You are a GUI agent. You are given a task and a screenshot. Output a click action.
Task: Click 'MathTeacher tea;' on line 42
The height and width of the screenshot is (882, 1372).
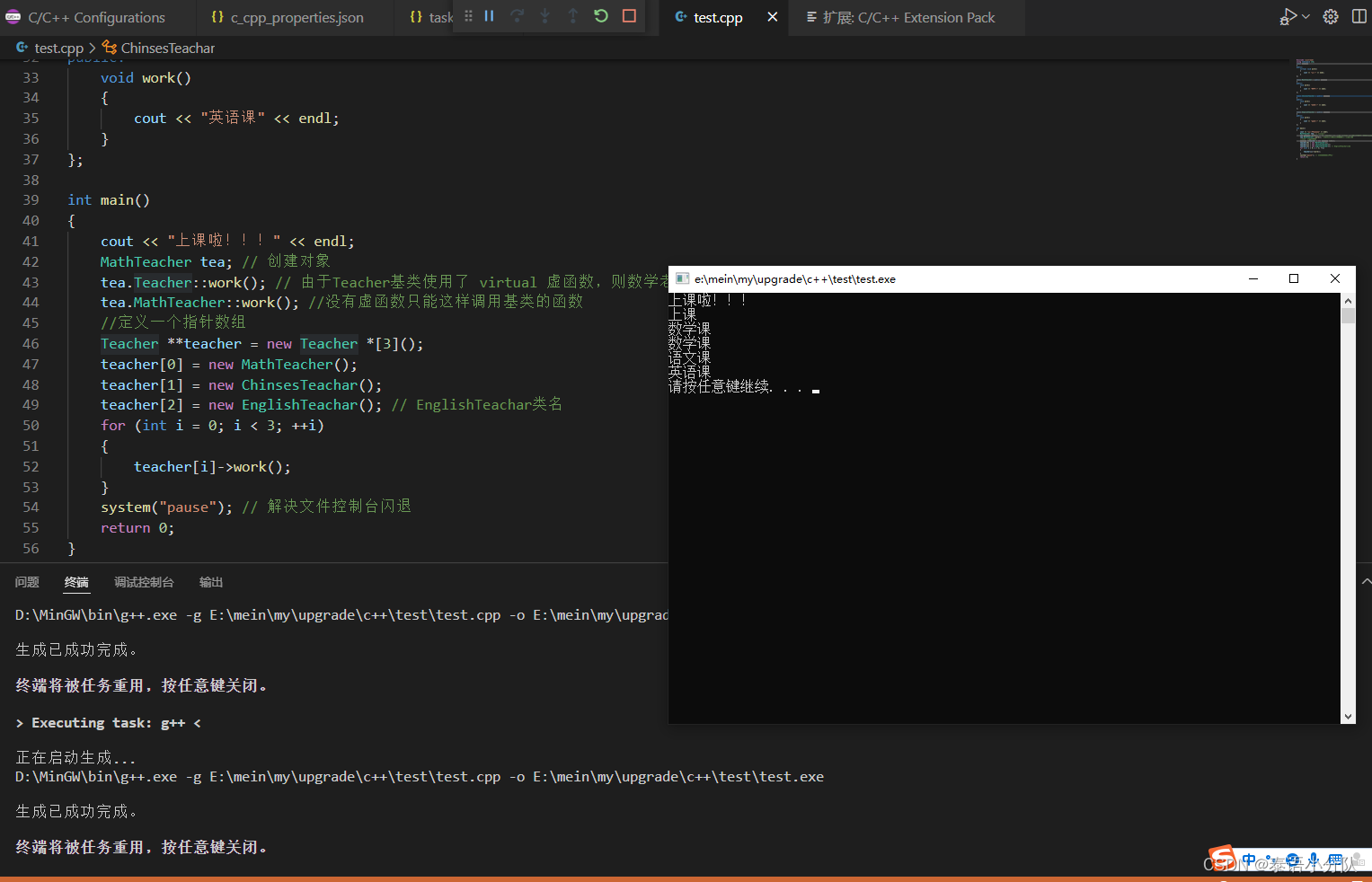pos(166,261)
